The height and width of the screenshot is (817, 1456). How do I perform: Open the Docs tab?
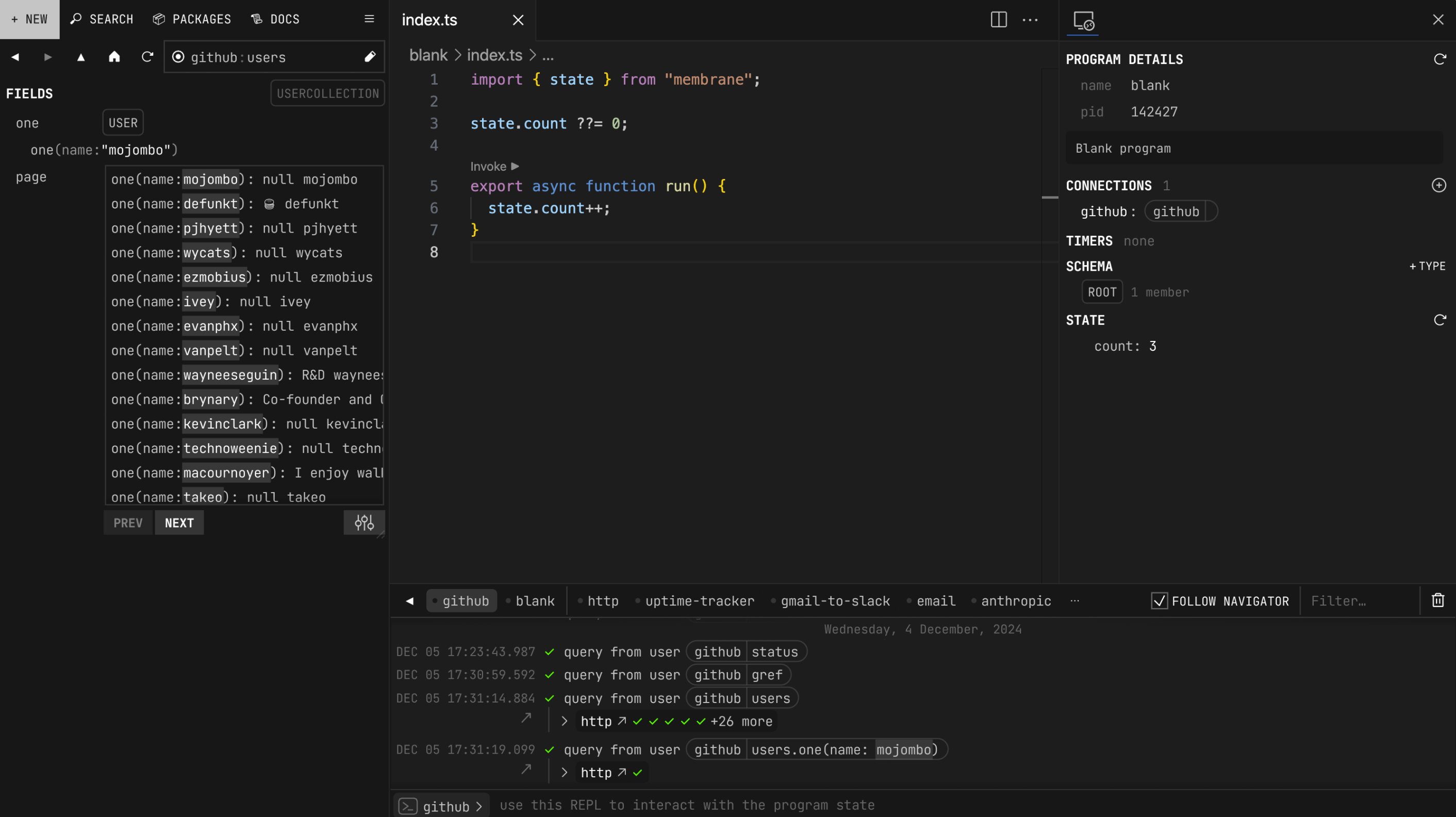tap(275, 19)
